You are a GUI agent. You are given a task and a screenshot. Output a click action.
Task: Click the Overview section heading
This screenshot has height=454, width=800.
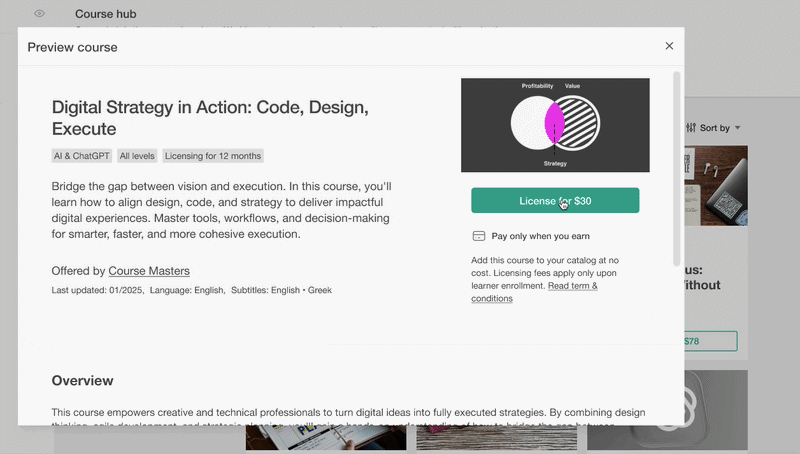coord(82,381)
